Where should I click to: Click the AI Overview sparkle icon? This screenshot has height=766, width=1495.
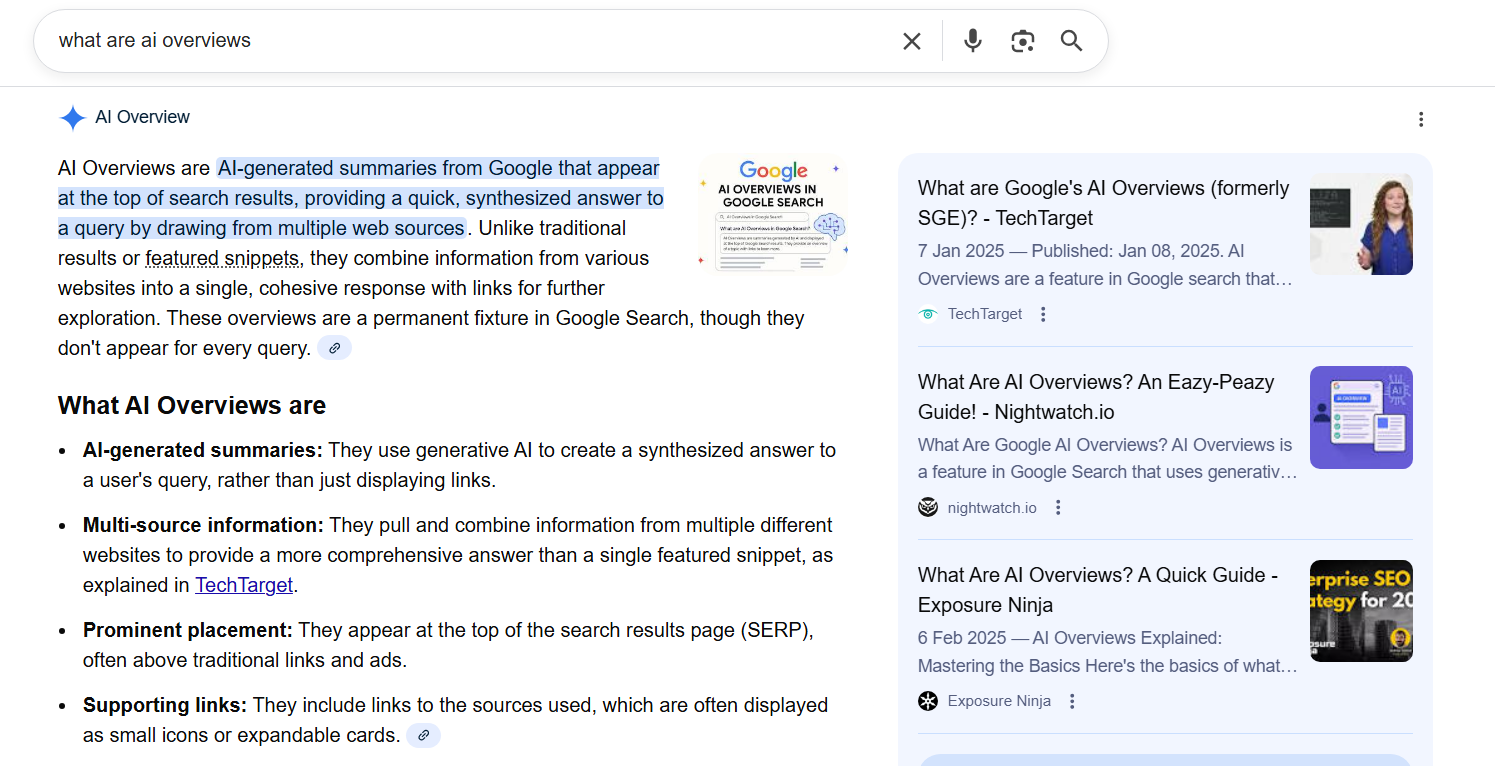(72, 117)
